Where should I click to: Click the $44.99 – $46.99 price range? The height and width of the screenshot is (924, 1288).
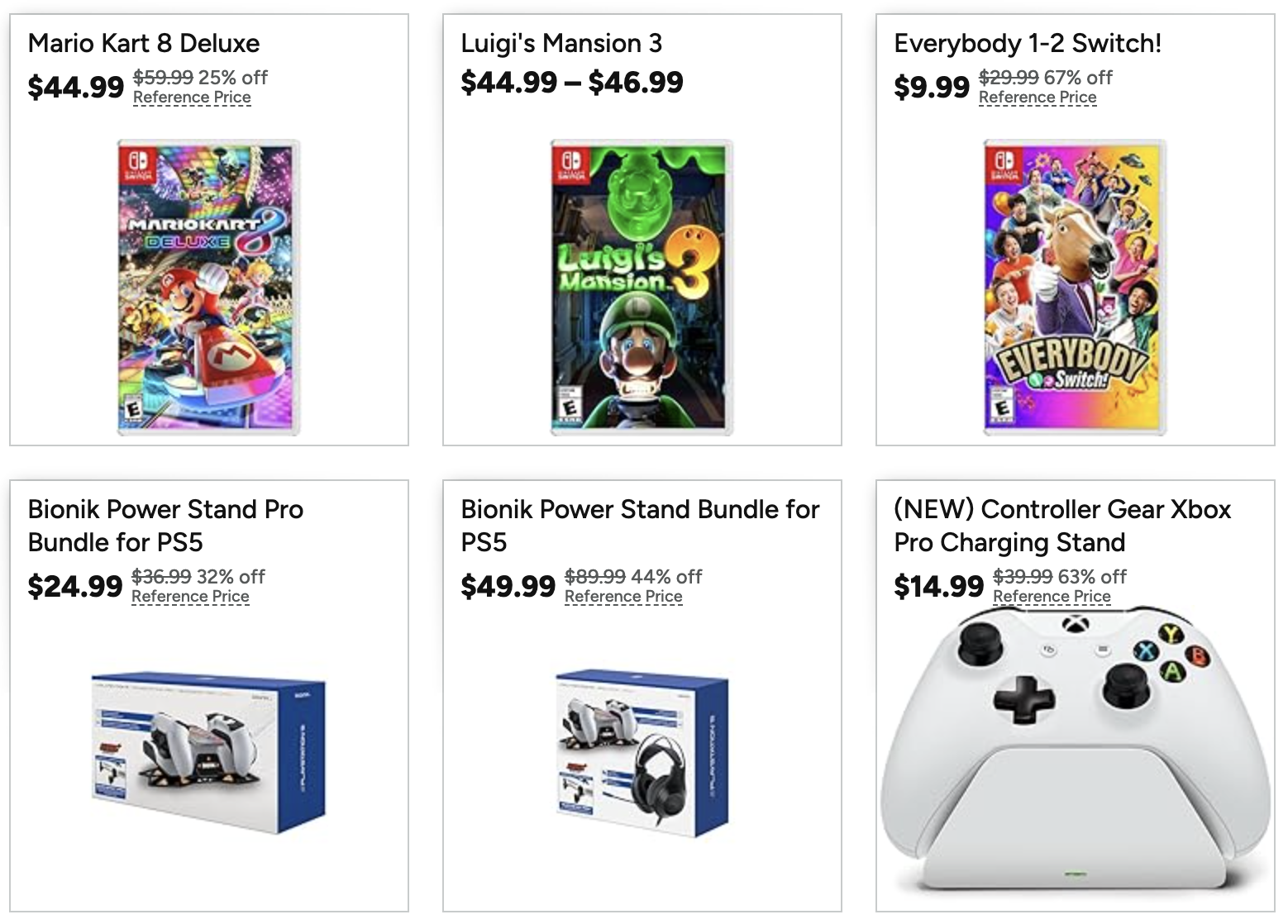pyautogui.click(x=572, y=82)
